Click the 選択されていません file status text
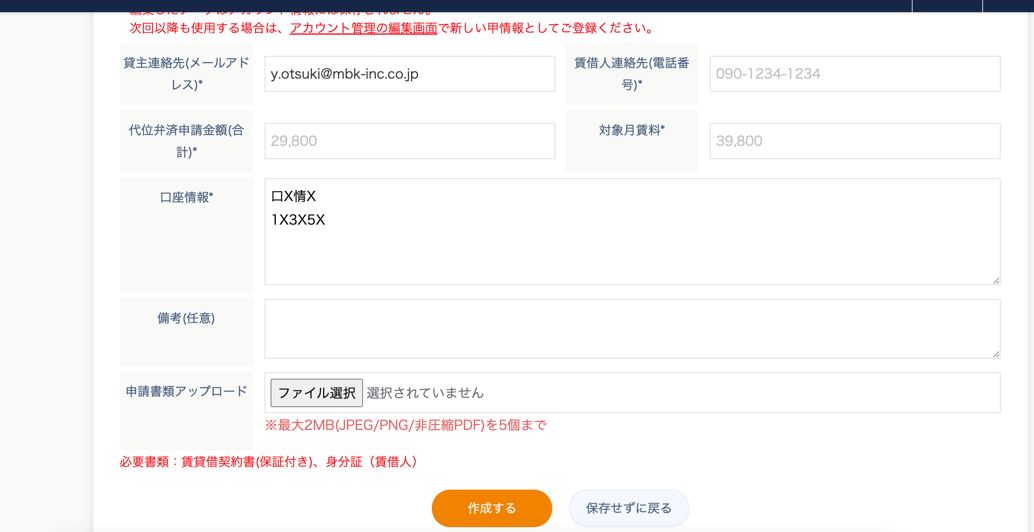Image resolution: width=1034 pixels, height=532 pixels. pos(425,393)
